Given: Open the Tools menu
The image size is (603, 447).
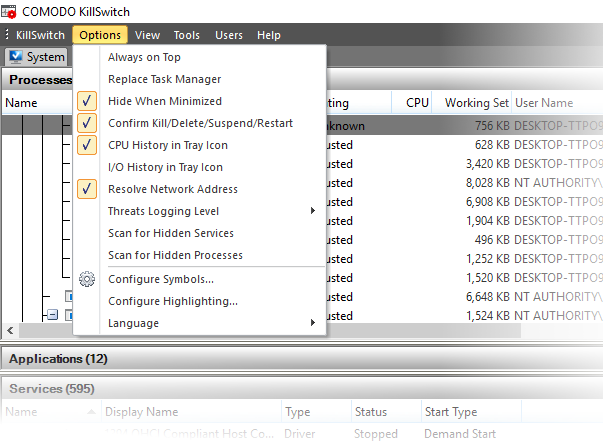Looking at the screenshot, I should 187,35.
